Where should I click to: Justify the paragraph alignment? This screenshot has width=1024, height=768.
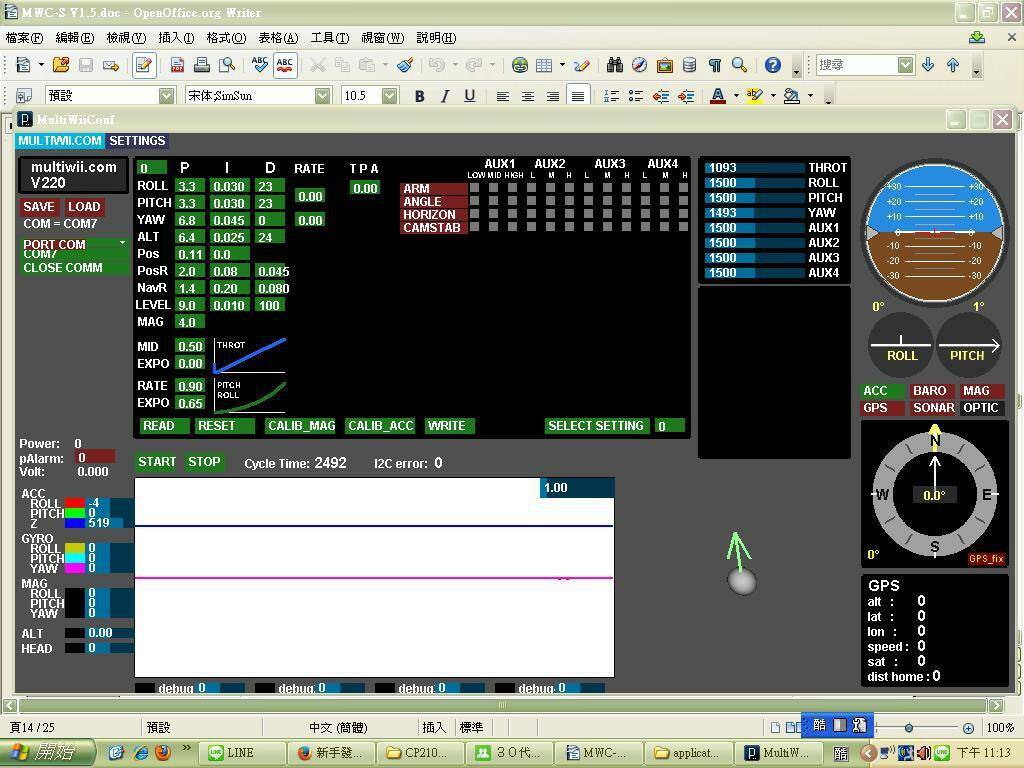(x=578, y=96)
